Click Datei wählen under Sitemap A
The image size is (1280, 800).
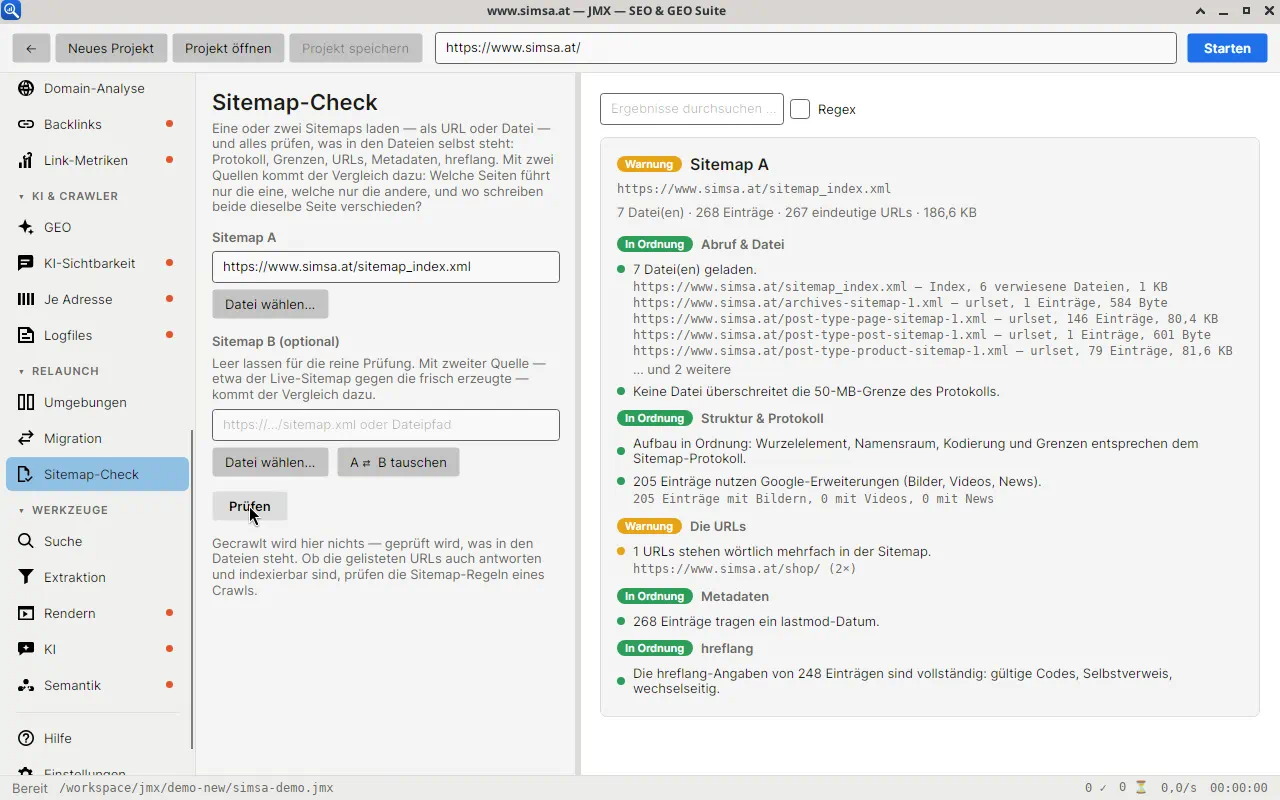pos(270,304)
